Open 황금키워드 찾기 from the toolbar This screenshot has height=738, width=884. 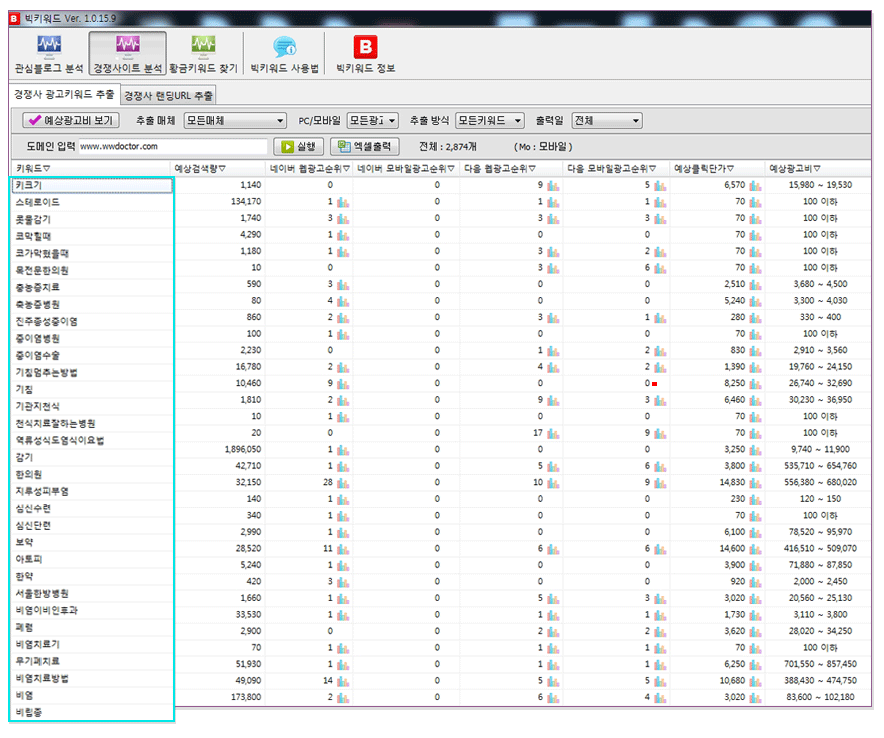coord(204,54)
